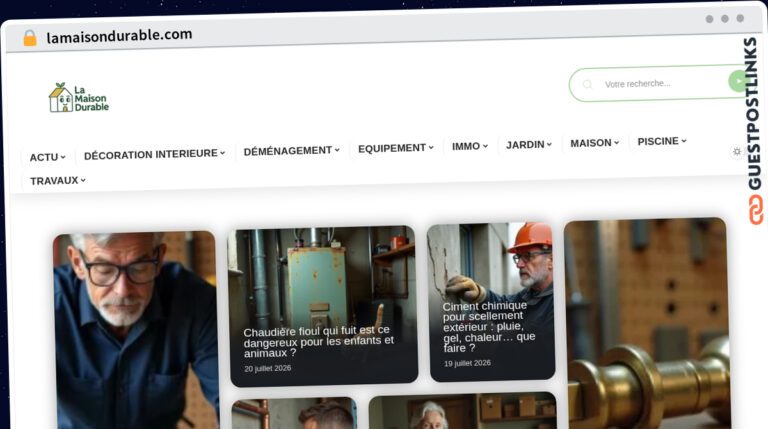Click the padlock icon in address bar
This screenshot has width=768, height=429.
(x=30, y=38)
